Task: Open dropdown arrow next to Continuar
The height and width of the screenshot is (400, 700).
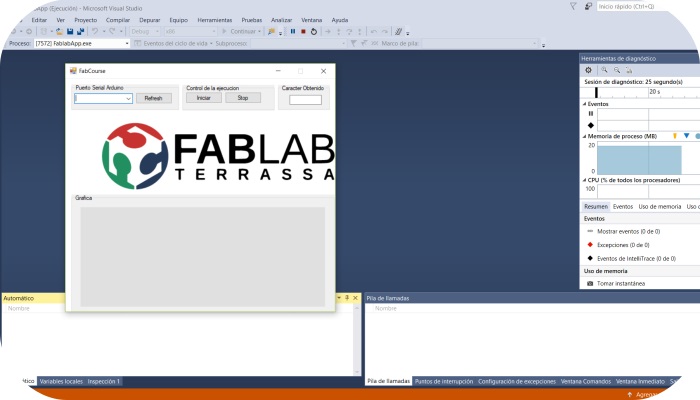Action: coord(259,31)
